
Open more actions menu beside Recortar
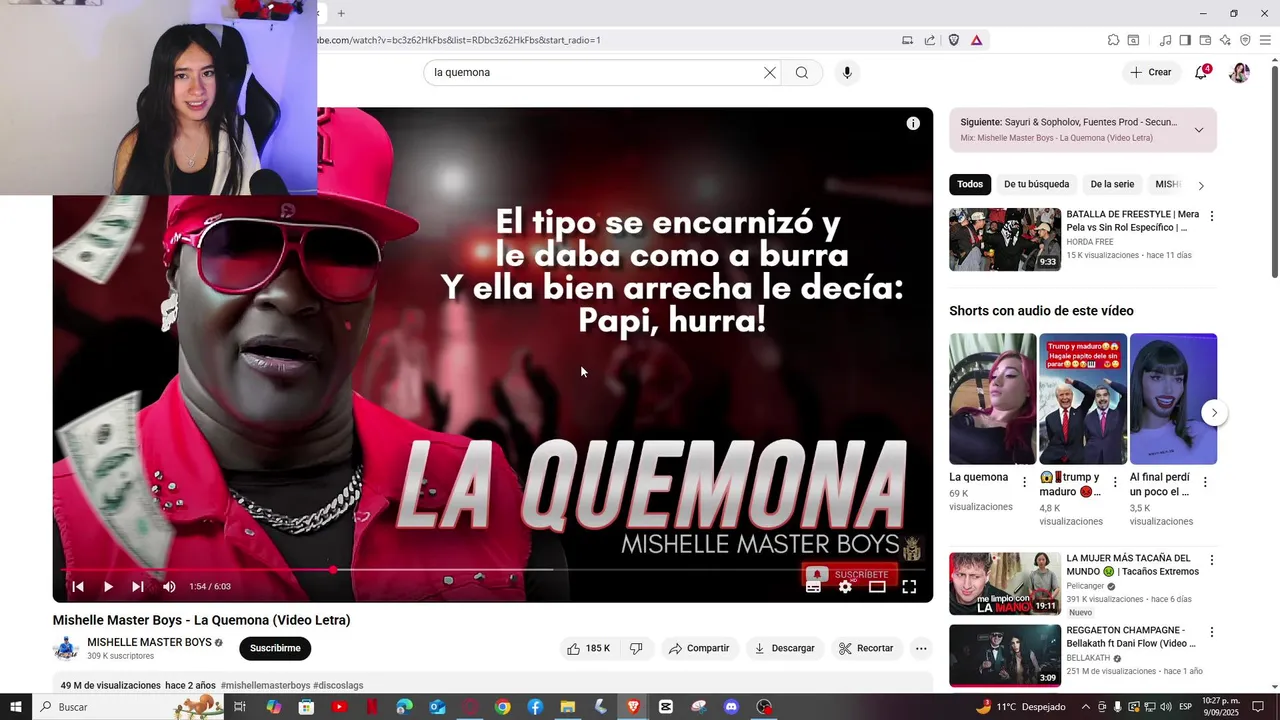[x=921, y=649]
